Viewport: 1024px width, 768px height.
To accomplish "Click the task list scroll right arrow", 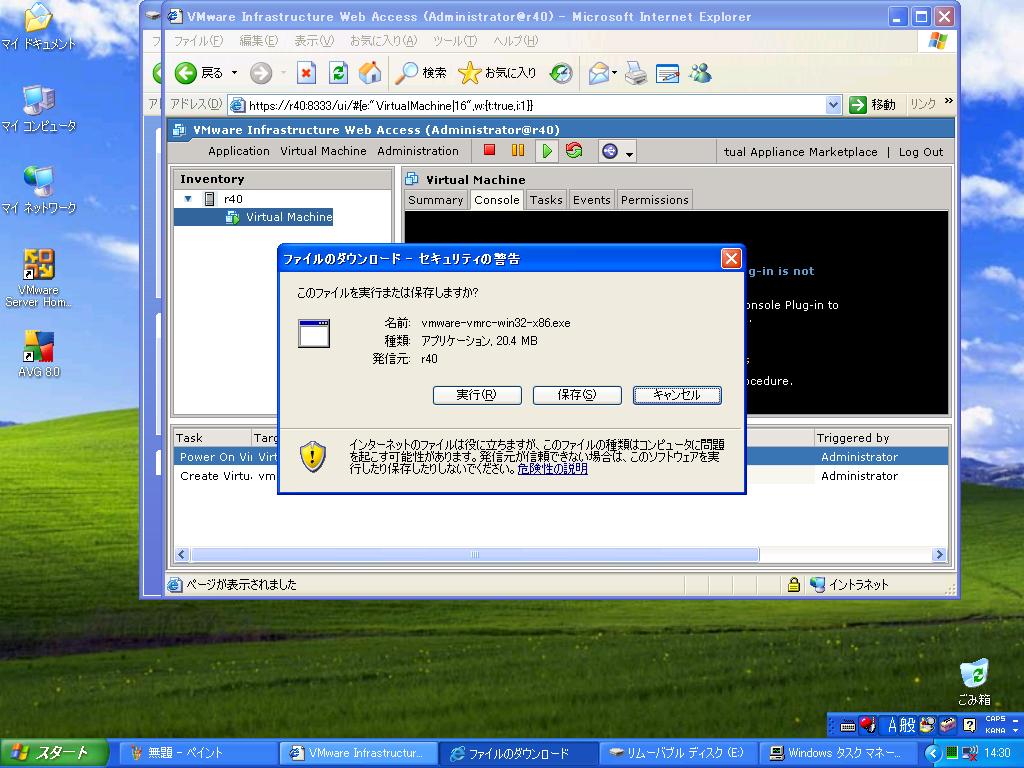I will click(x=939, y=555).
